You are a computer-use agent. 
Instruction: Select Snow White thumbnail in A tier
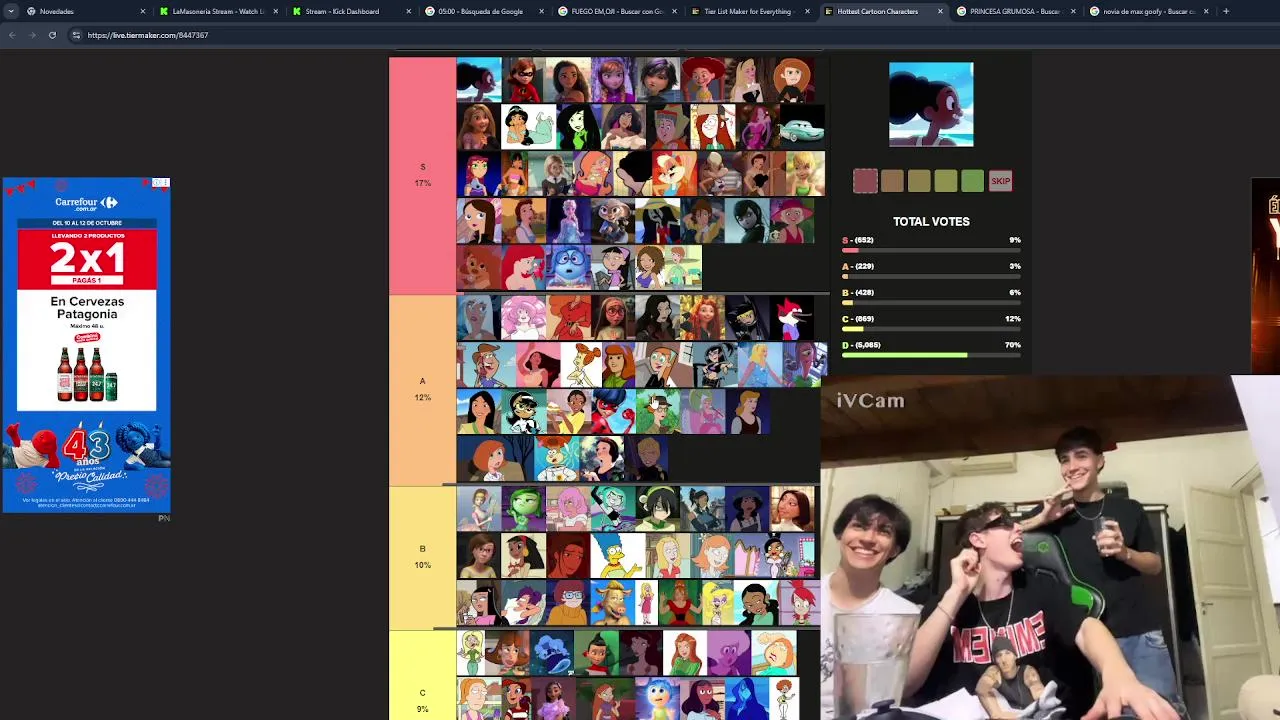tap(604, 459)
